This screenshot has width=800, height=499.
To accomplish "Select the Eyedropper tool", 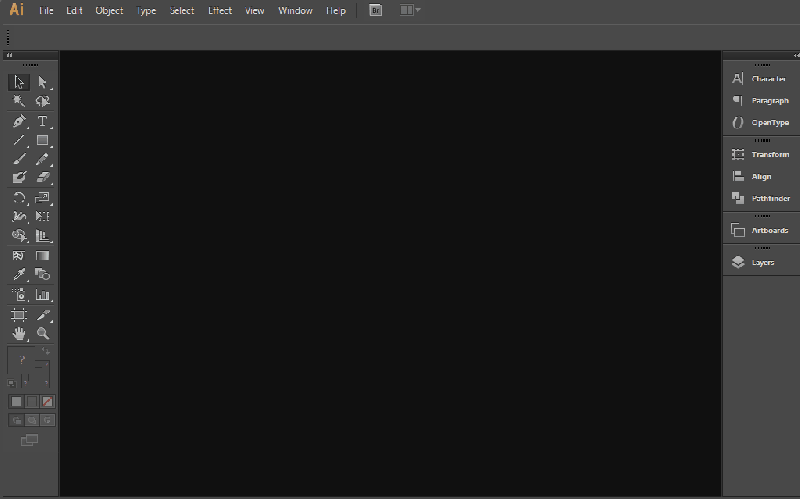I will [x=19, y=275].
